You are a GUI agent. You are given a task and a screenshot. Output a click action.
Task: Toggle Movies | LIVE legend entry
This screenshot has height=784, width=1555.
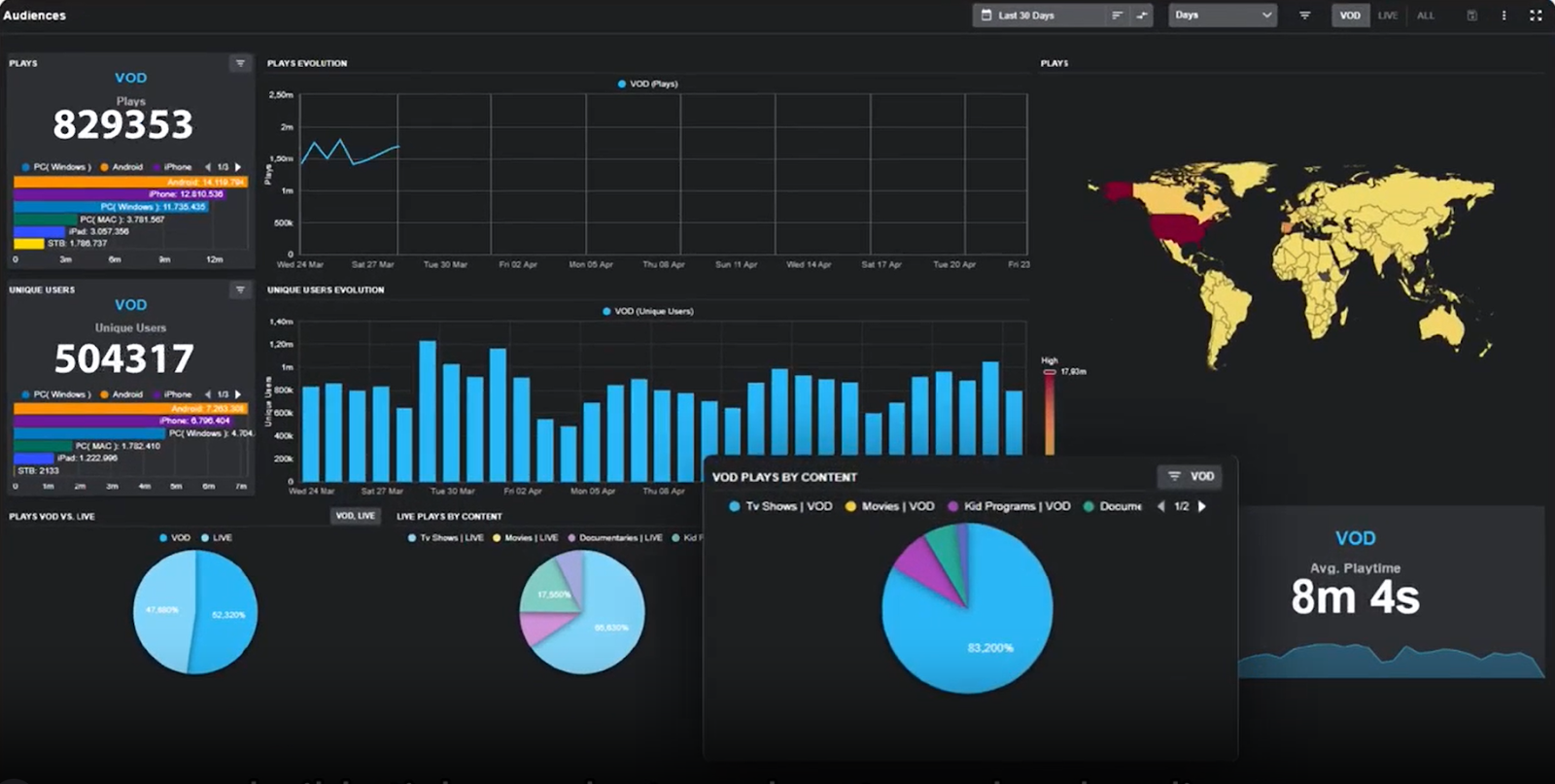tap(525, 537)
